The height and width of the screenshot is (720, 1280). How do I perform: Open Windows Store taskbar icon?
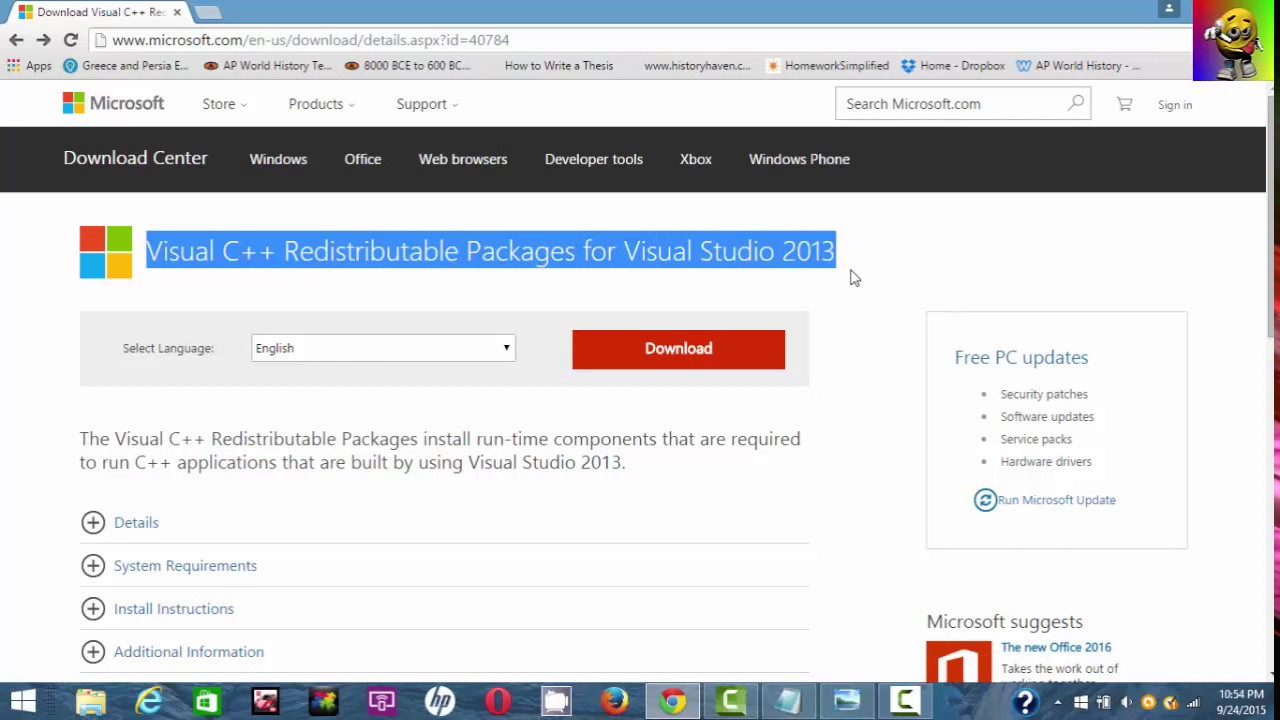[207, 701]
